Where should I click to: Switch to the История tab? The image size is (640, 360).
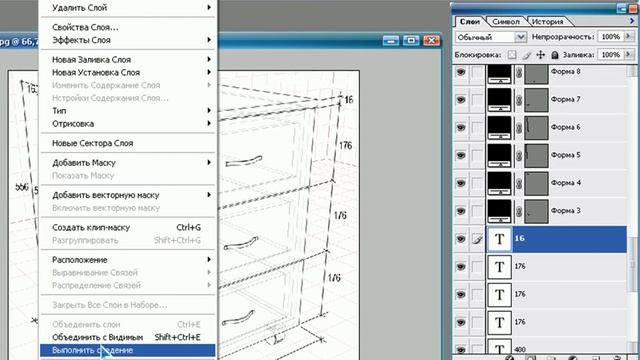[547, 22]
